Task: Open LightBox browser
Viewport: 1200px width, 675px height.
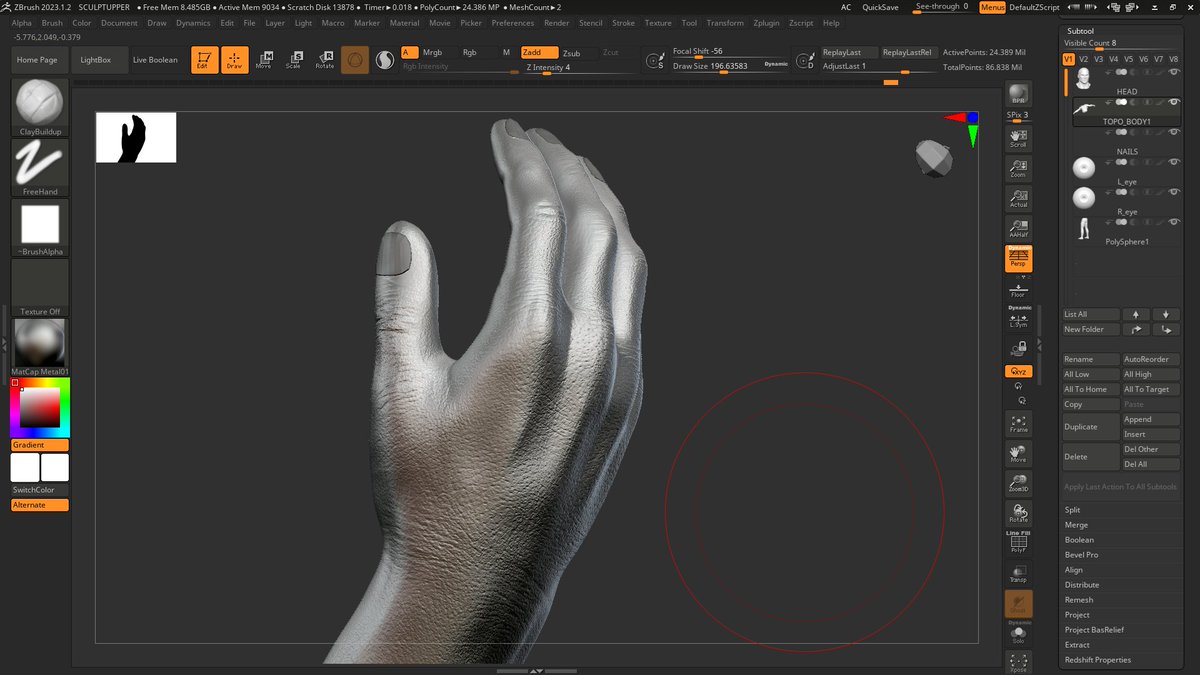Action: [x=97, y=60]
